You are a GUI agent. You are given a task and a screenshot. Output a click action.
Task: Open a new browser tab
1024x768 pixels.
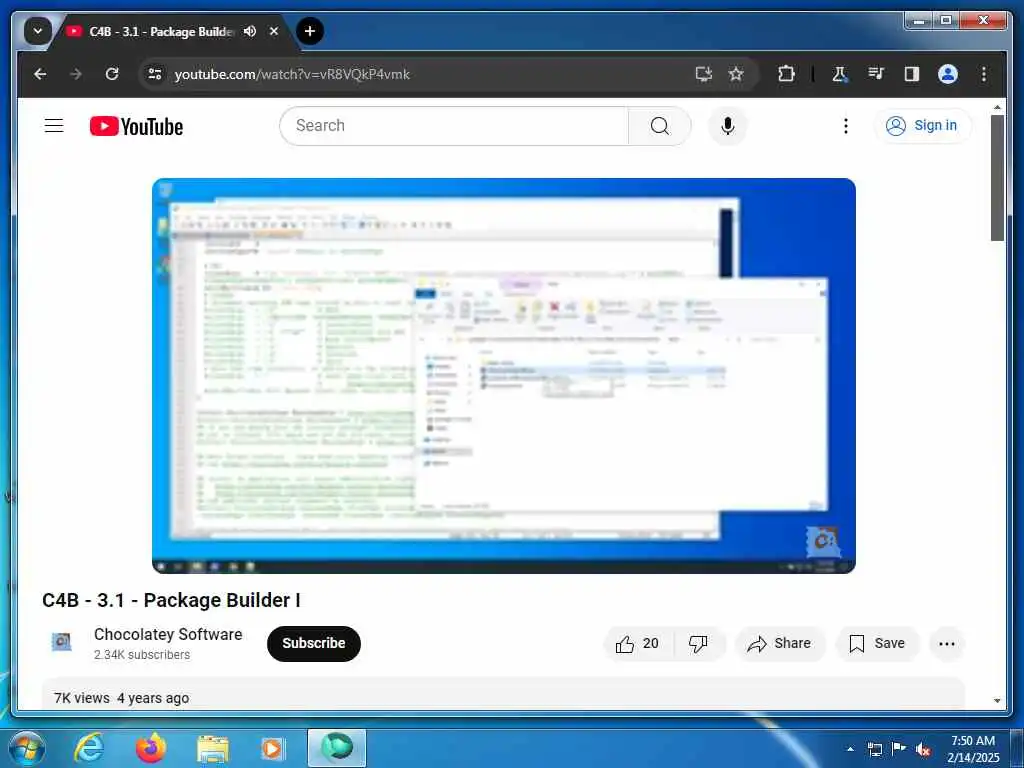pos(310,31)
